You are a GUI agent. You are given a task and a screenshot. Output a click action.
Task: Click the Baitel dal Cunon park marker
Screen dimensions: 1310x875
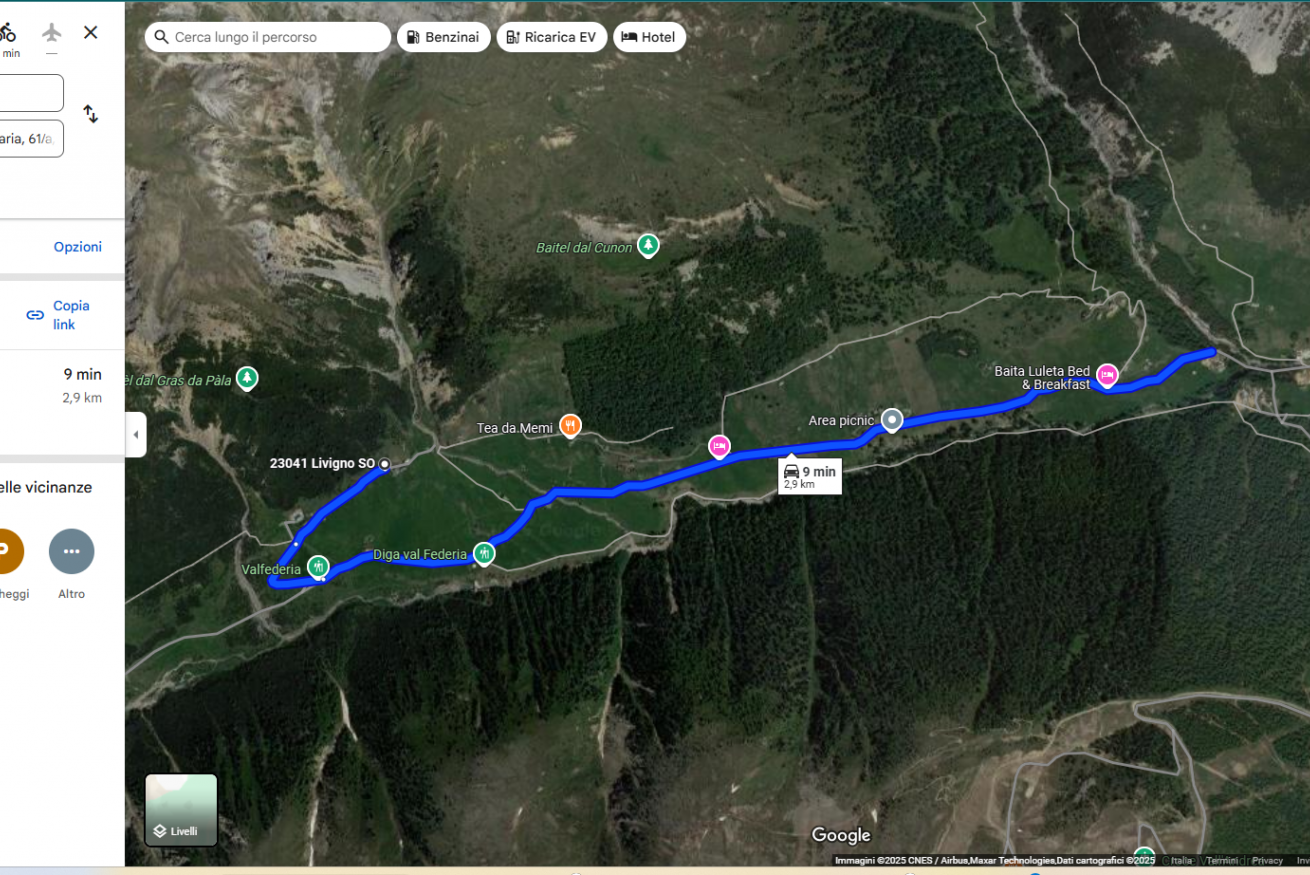coord(649,244)
